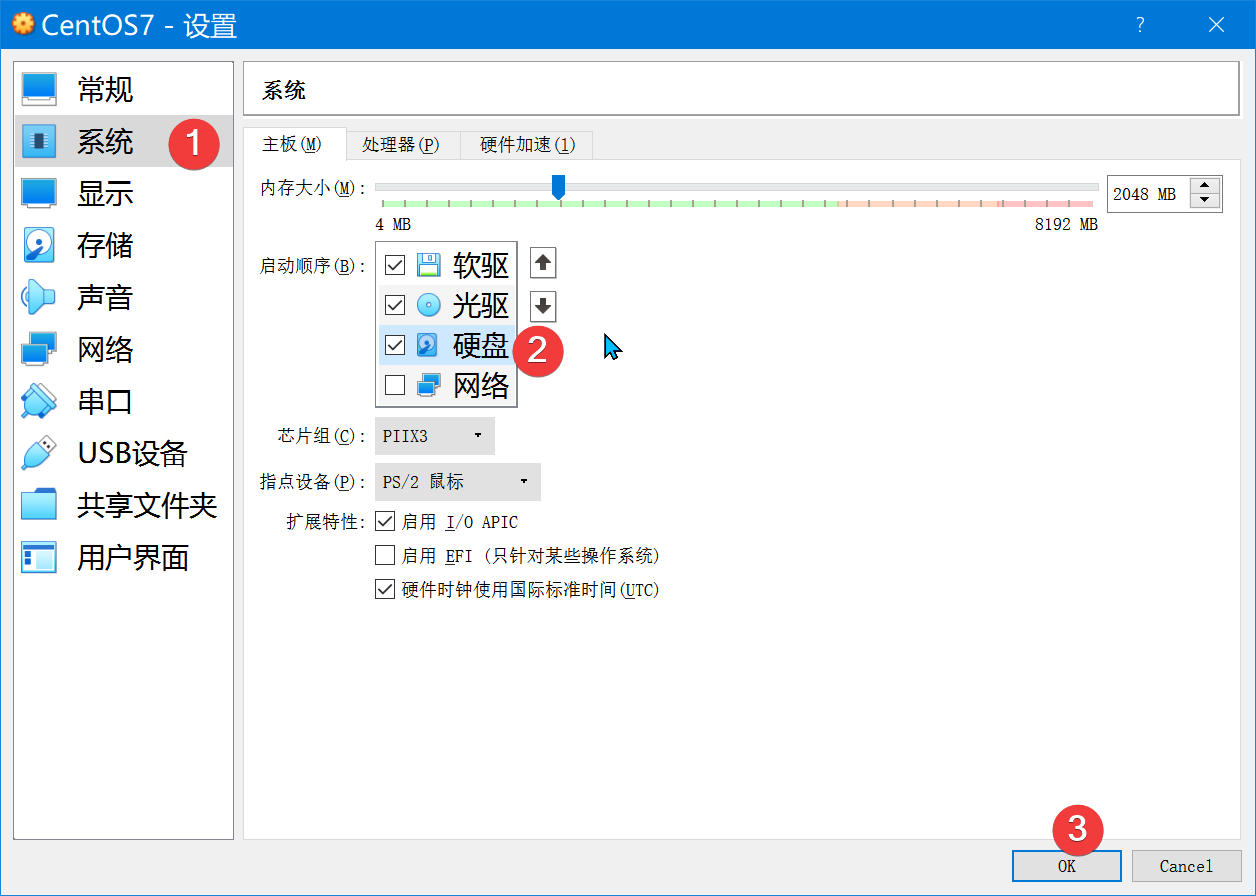Toggle 启用 I/O APIC checkbox
1256x896 pixels.
pos(385,522)
